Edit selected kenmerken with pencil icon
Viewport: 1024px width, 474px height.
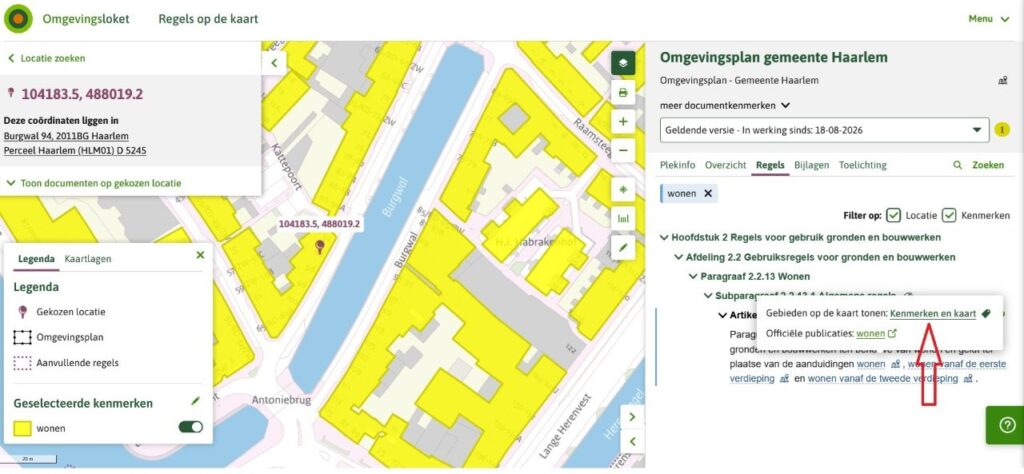point(195,402)
